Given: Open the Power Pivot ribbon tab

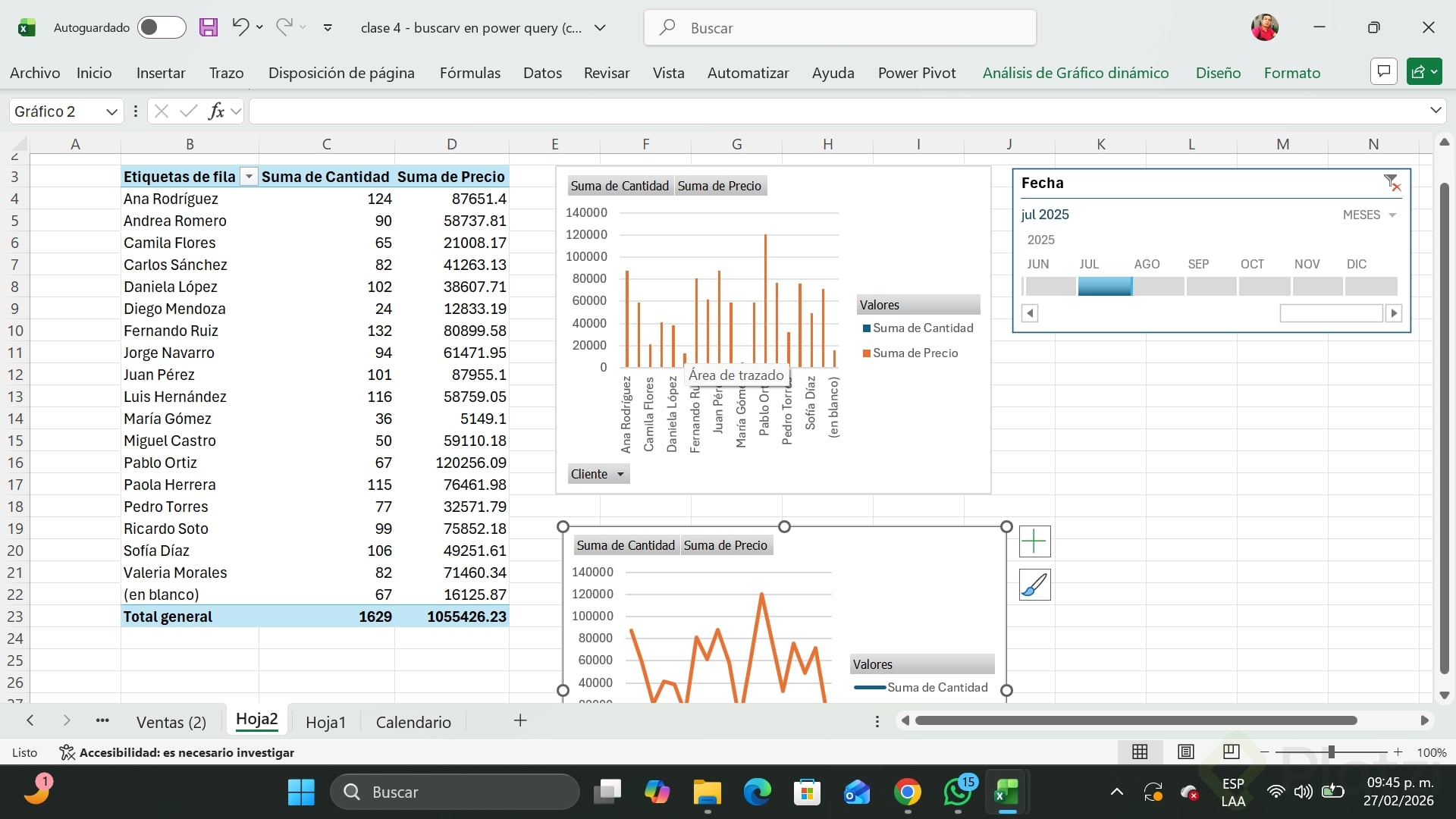Looking at the screenshot, I should (916, 73).
